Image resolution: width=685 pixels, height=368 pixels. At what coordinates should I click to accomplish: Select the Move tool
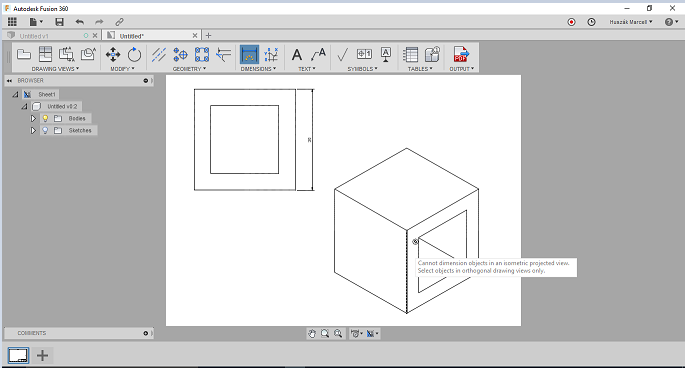pyautogui.click(x=113, y=55)
